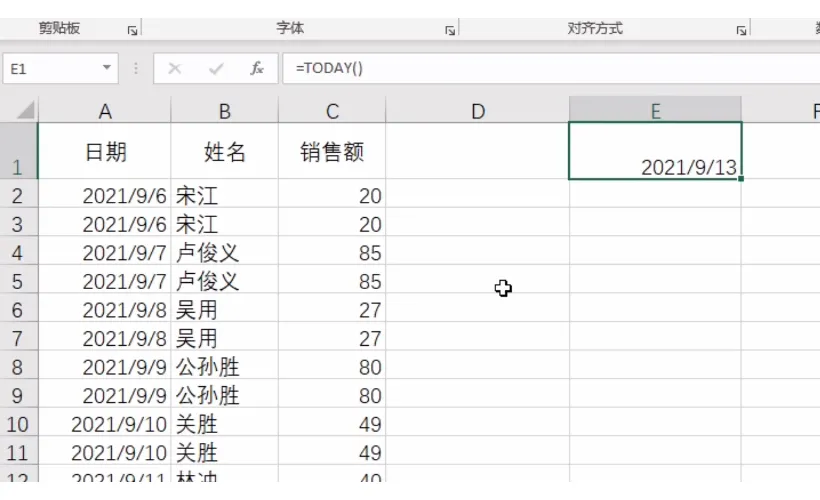Viewport: 820px width, 500px height.
Task: Select cell containing 公孙胜 in row 8
Action: pyautogui.click(x=224, y=368)
